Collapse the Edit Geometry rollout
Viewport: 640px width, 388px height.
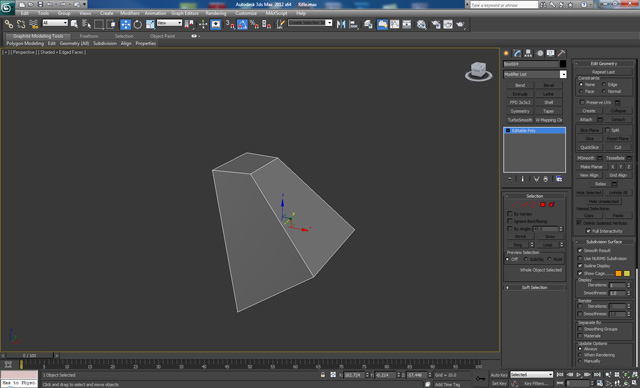point(604,64)
